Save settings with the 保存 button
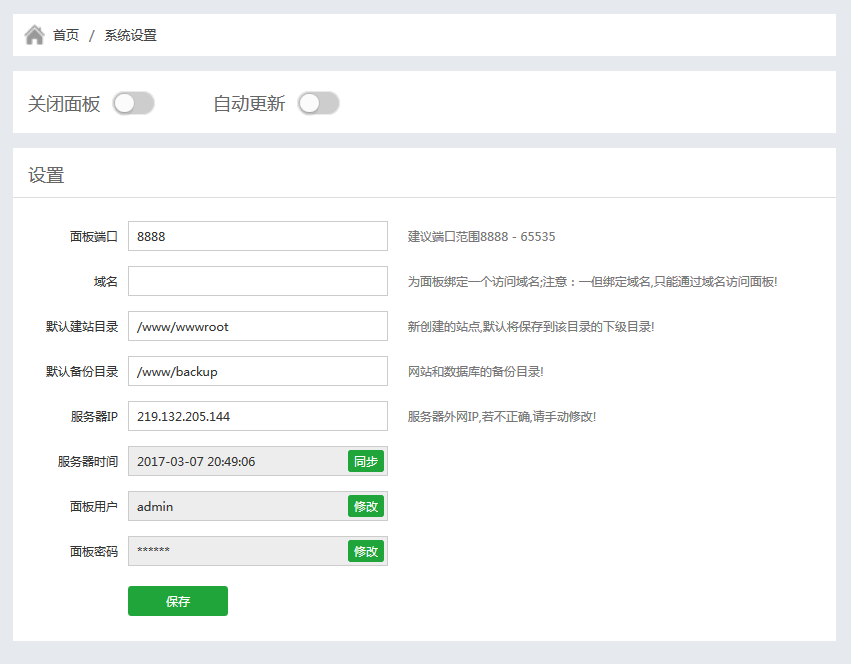 click(x=178, y=601)
